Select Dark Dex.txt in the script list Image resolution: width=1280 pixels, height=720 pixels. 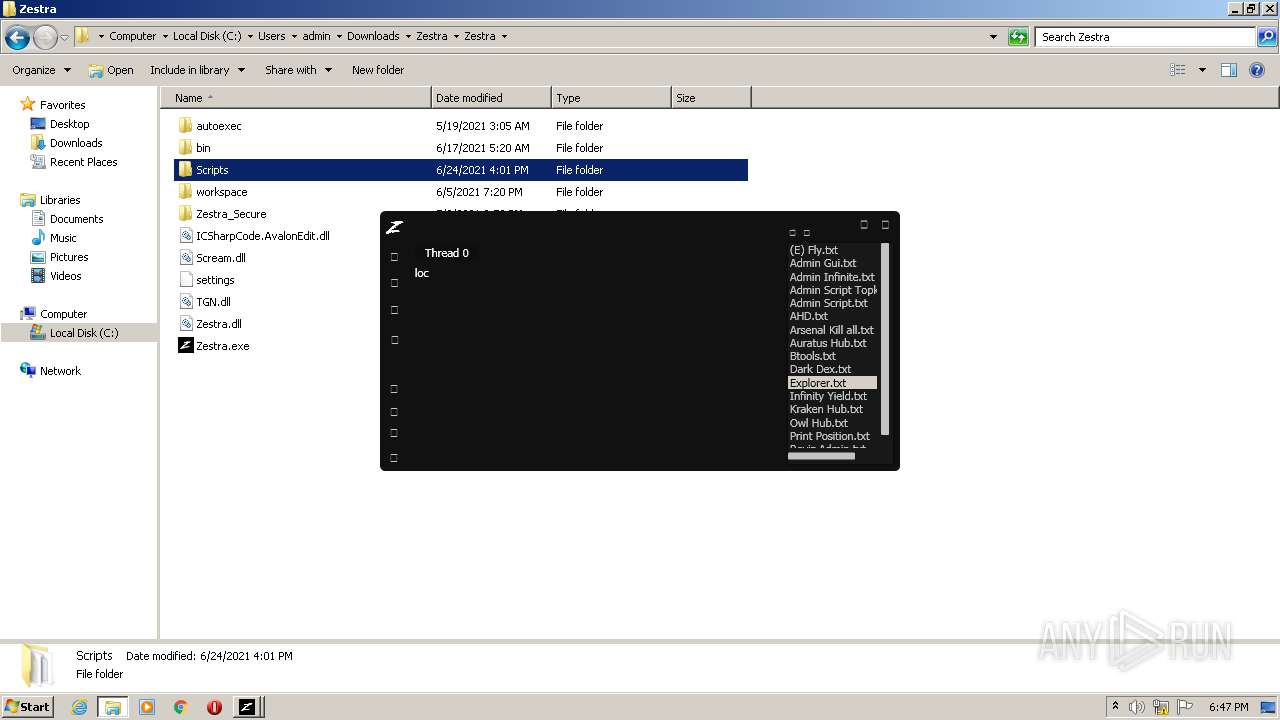(x=820, y=369)
